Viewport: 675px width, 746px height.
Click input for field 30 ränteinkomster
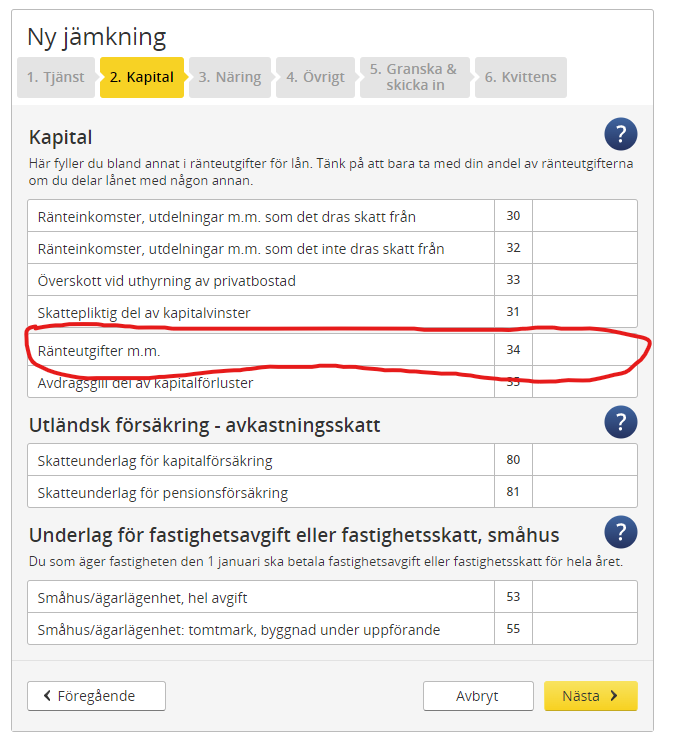[x=584, y=216]
